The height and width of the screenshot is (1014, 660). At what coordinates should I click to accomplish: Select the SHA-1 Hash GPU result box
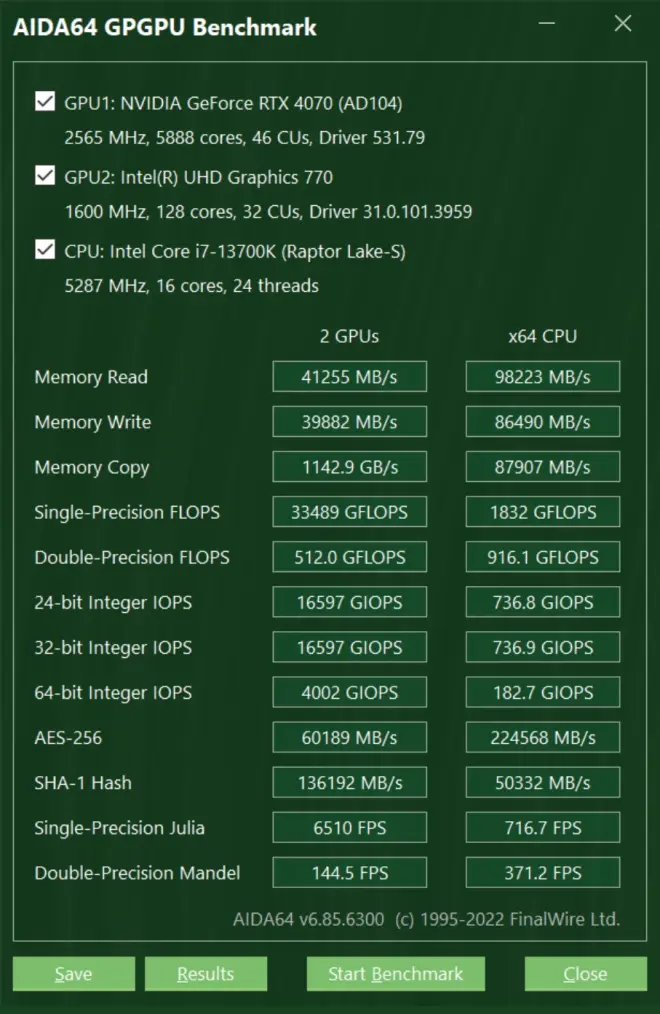pos(349,783)
